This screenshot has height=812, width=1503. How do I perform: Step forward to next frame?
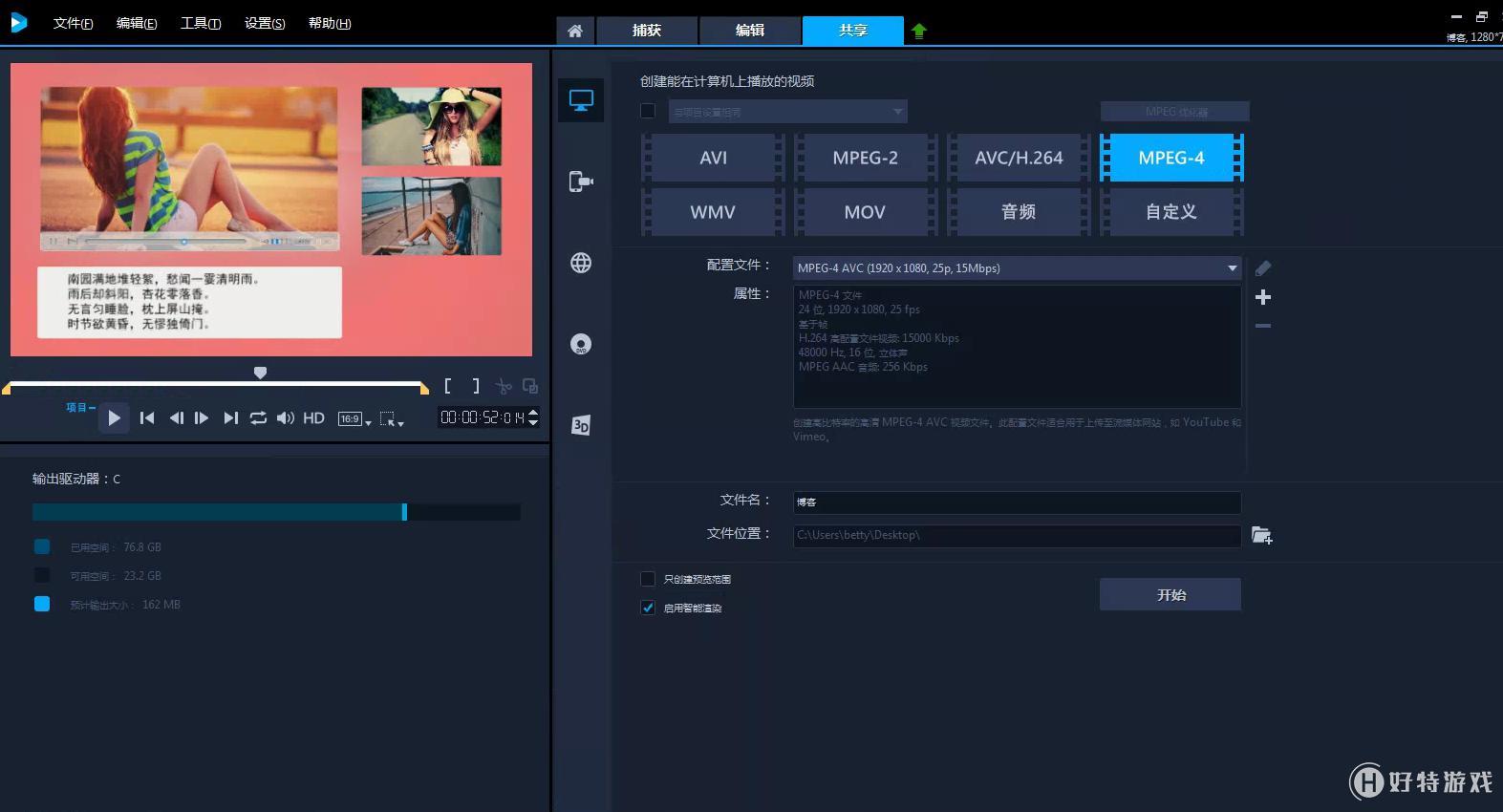(x=202, y=417)
